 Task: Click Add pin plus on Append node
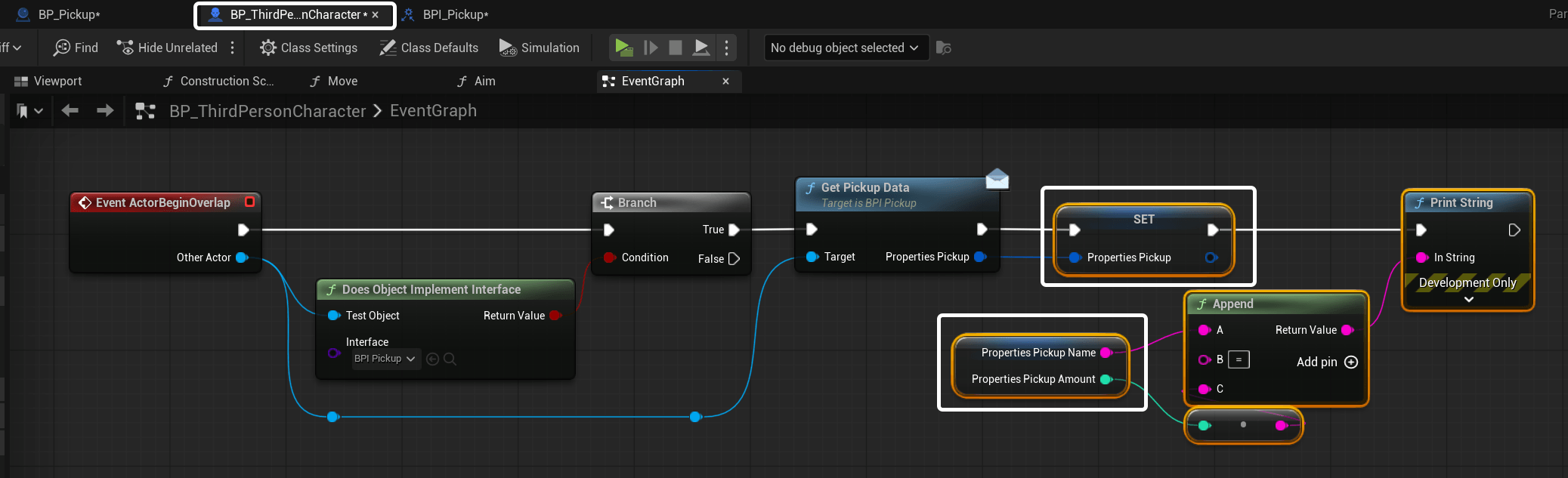click(x=1351, y=362)
